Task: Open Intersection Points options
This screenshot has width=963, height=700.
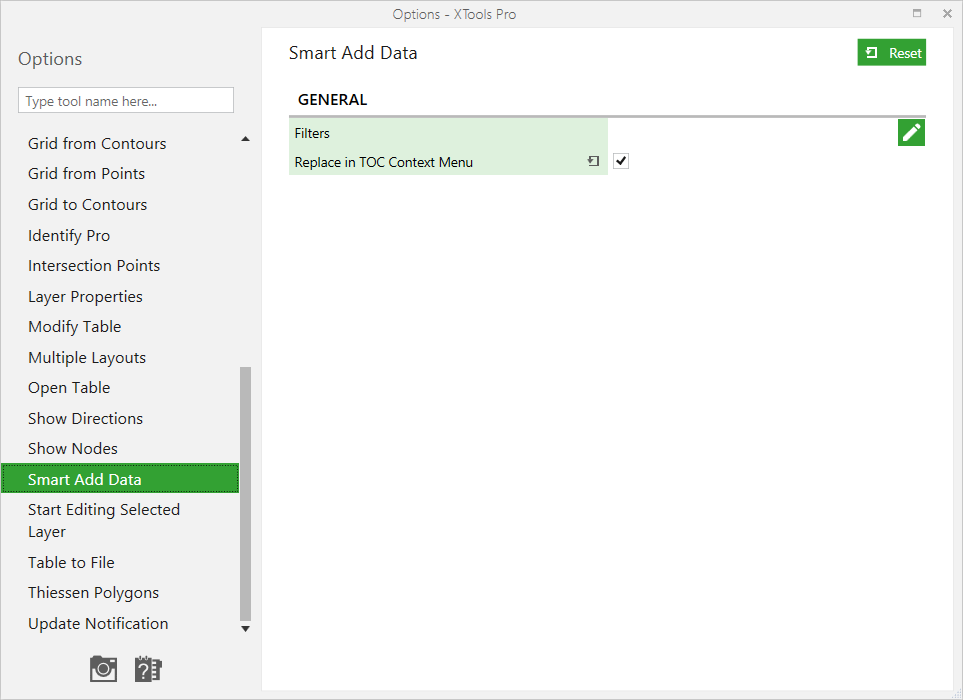Action: [94, 266]
